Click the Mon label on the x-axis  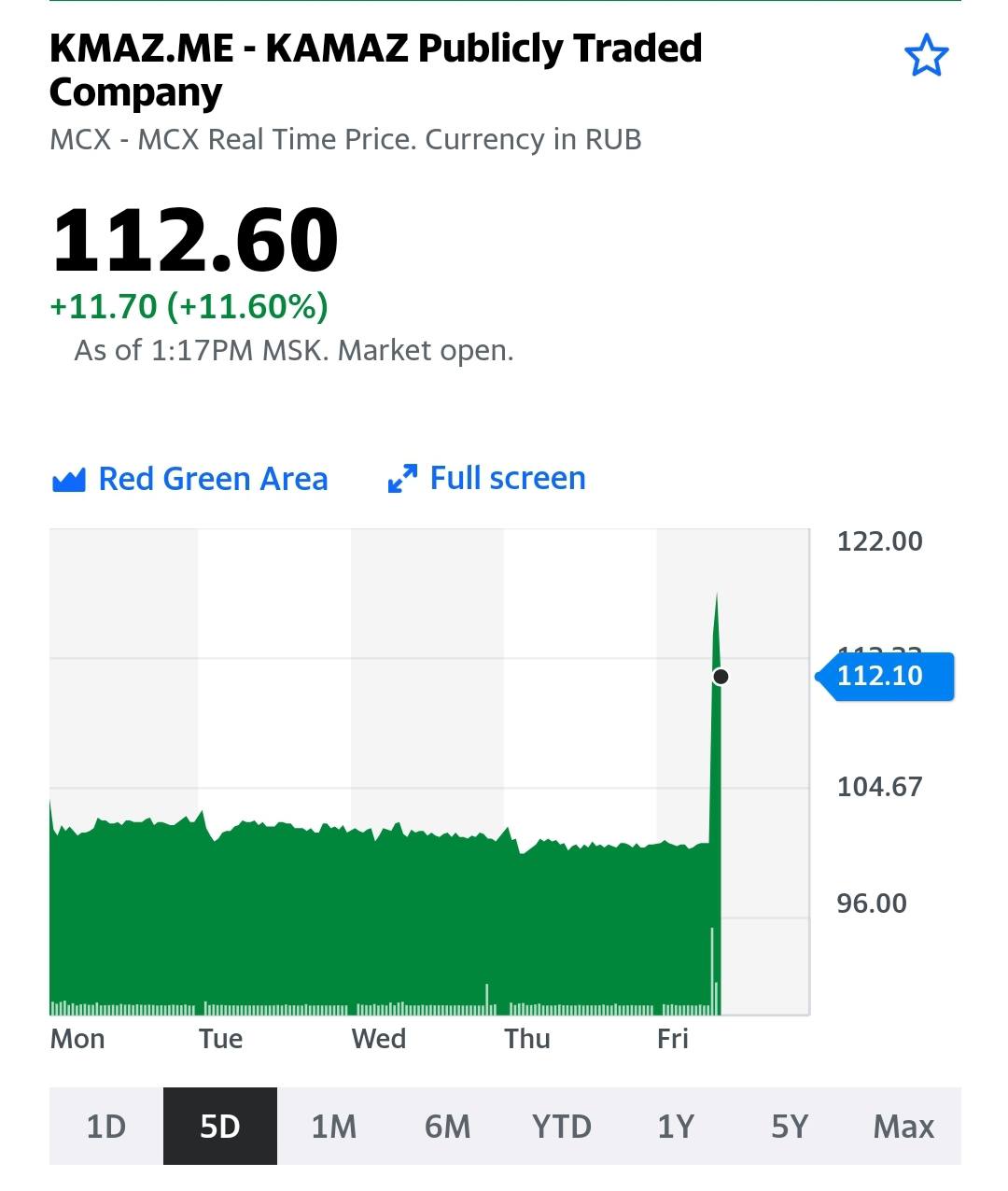click(77, 1039)
